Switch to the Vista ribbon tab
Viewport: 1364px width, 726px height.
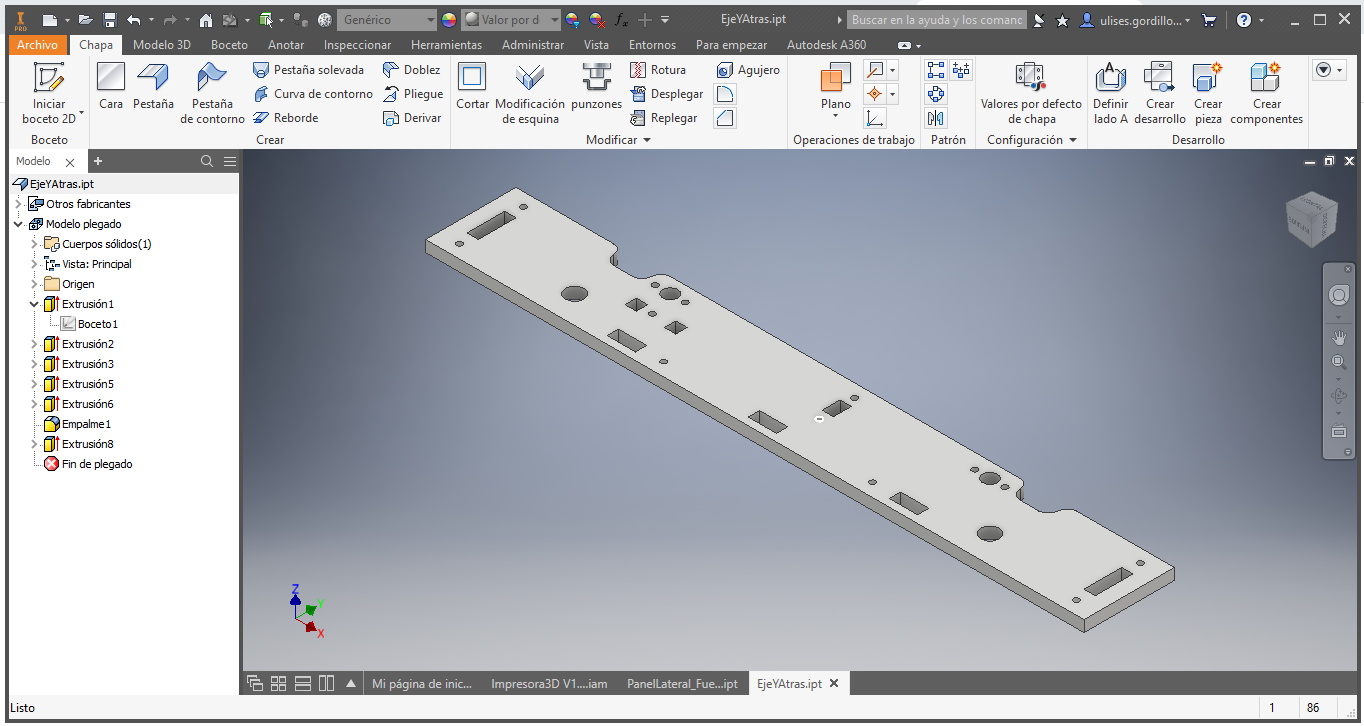[x=596, y=45]
